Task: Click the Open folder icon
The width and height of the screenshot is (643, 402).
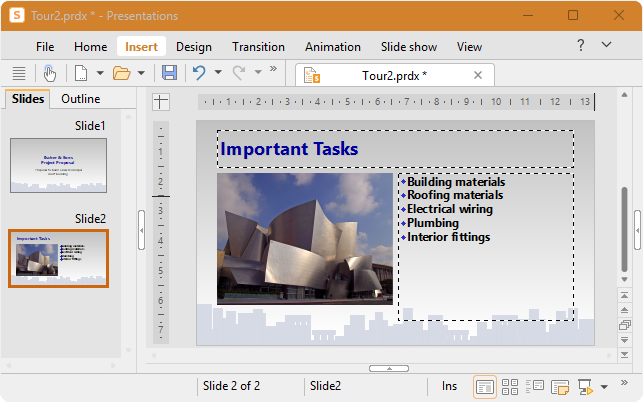Action: tap(121, 73)
